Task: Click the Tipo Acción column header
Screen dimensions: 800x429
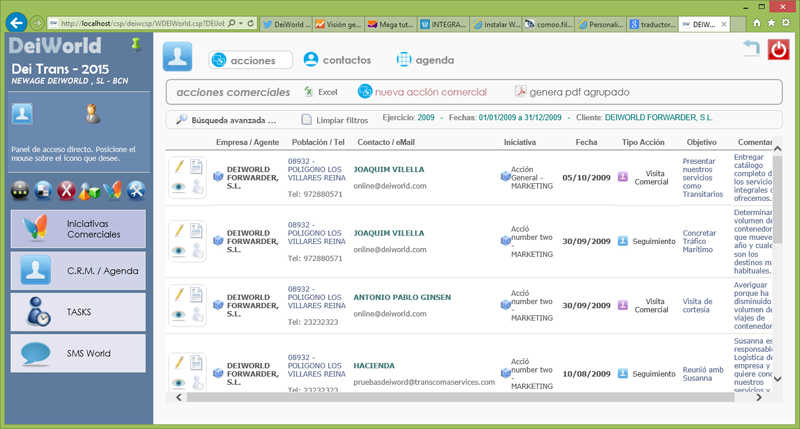Action: (643, 142)
